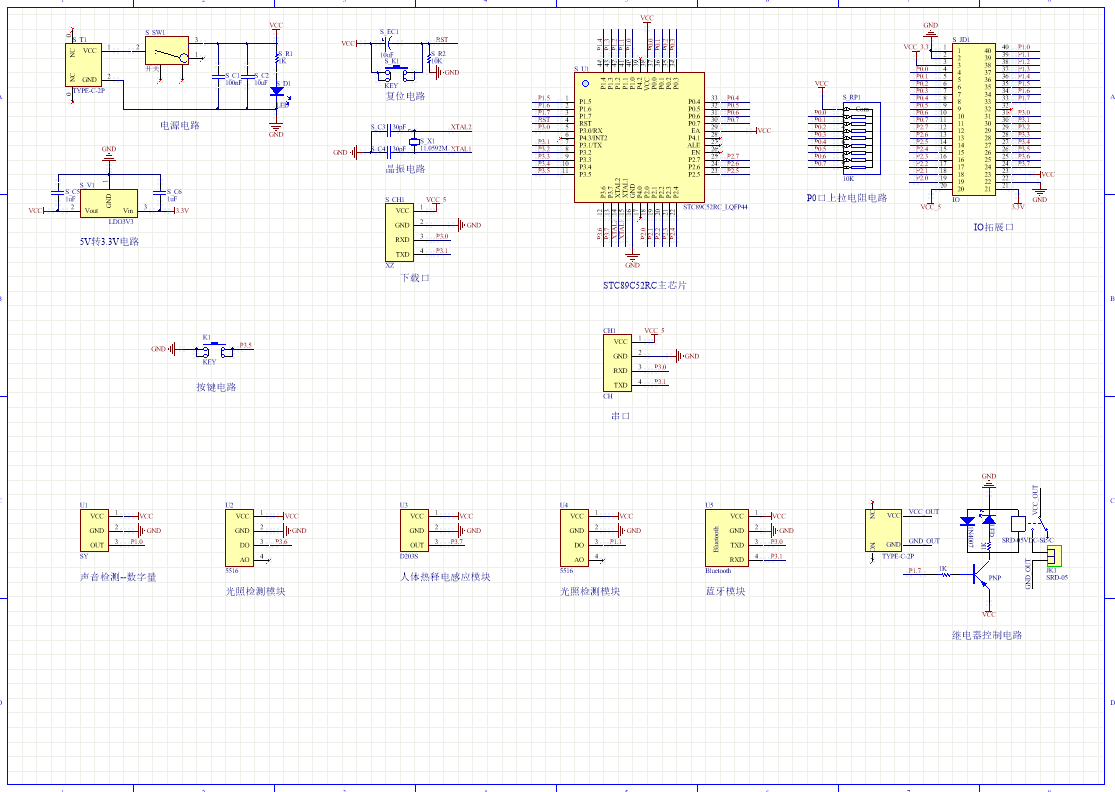
Task: Select the K1 push-button key symbol
Action: tap(213, 350)
